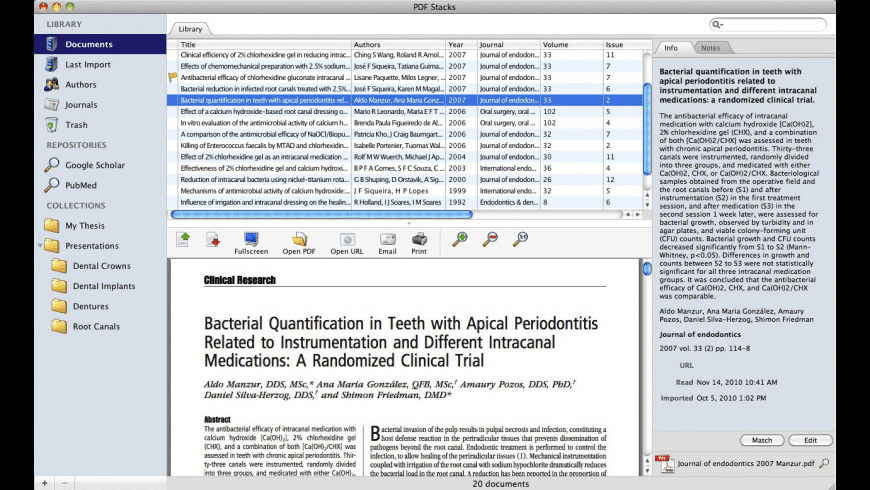The image size is (870, 490).
Task: Click the Edit button
Action: point(811,440)
